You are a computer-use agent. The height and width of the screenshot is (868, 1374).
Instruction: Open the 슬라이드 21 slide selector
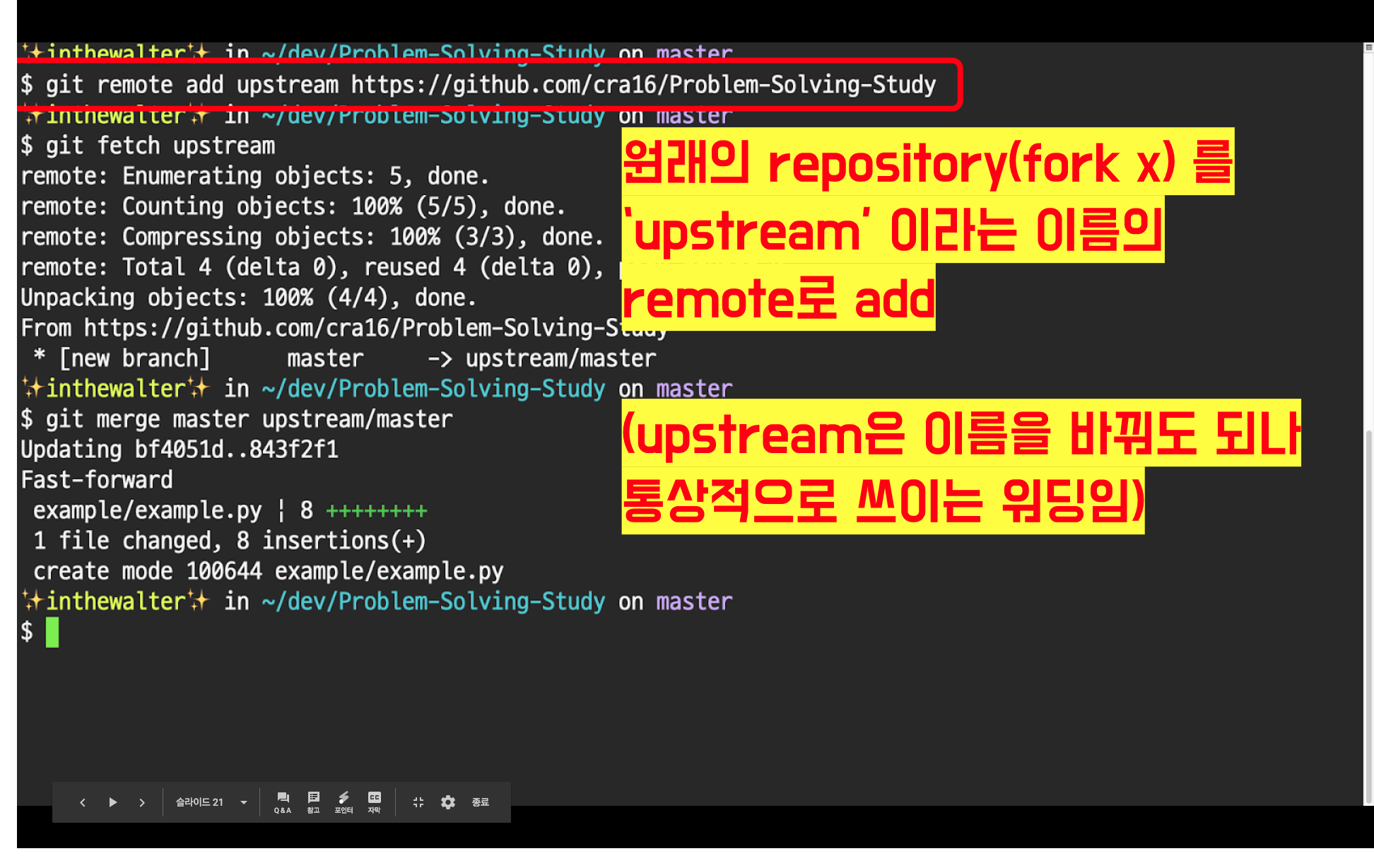tap(199, 802)
